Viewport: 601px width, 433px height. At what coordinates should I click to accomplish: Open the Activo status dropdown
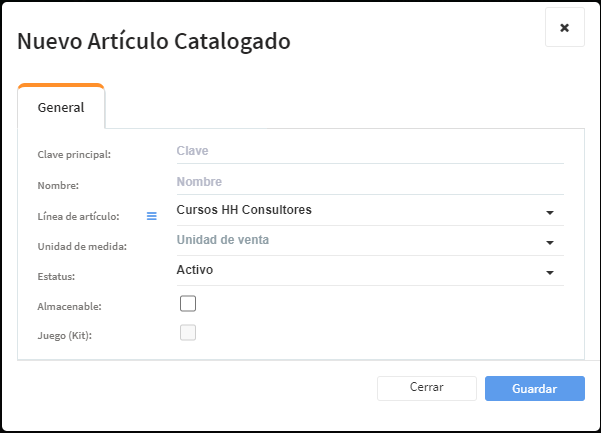pyautogui.click(x=370, y=270)
